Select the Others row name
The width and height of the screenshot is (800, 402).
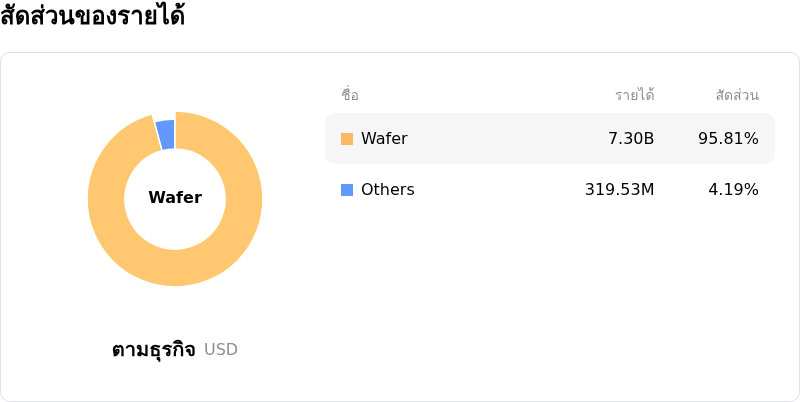pyautogui.click(x=387, y=190)
